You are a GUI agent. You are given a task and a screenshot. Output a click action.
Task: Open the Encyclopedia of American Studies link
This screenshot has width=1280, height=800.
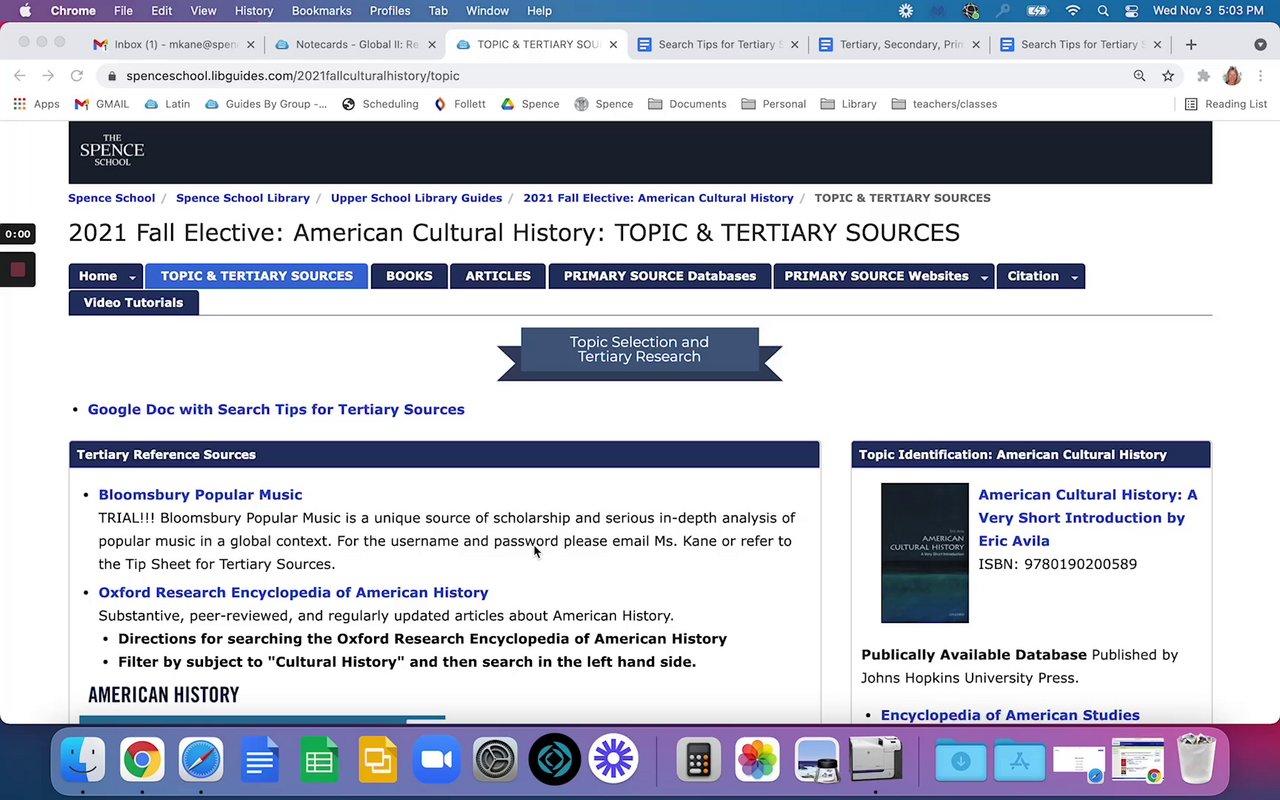pos(1010,715)
